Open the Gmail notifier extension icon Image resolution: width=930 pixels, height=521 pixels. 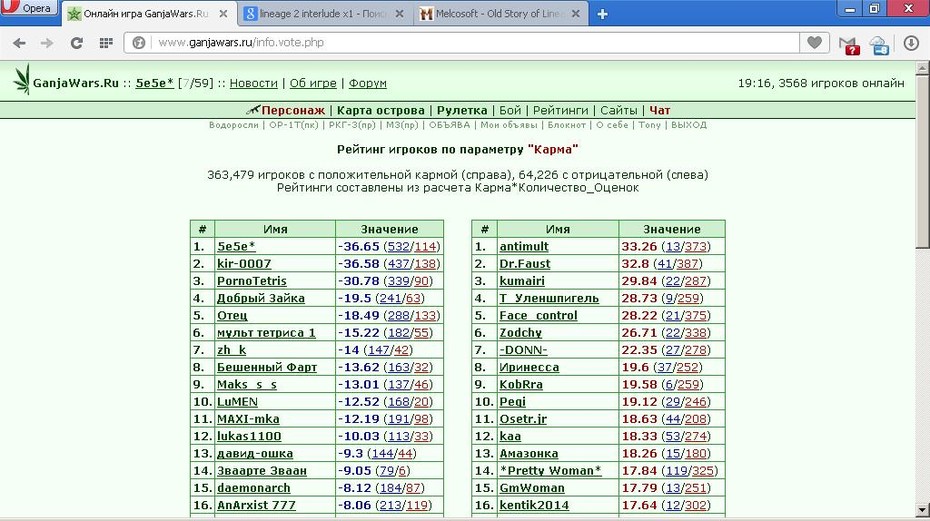[x=849, y=45]
